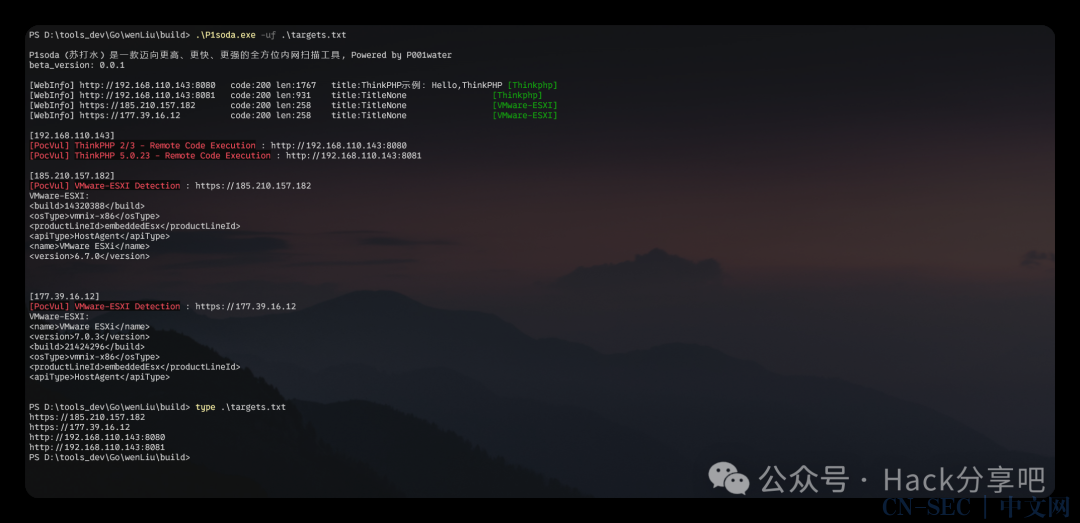Click the '<version>6.7.0</version>' line
This screenshot has width=1080, height=523.
[x=90, y=256]
